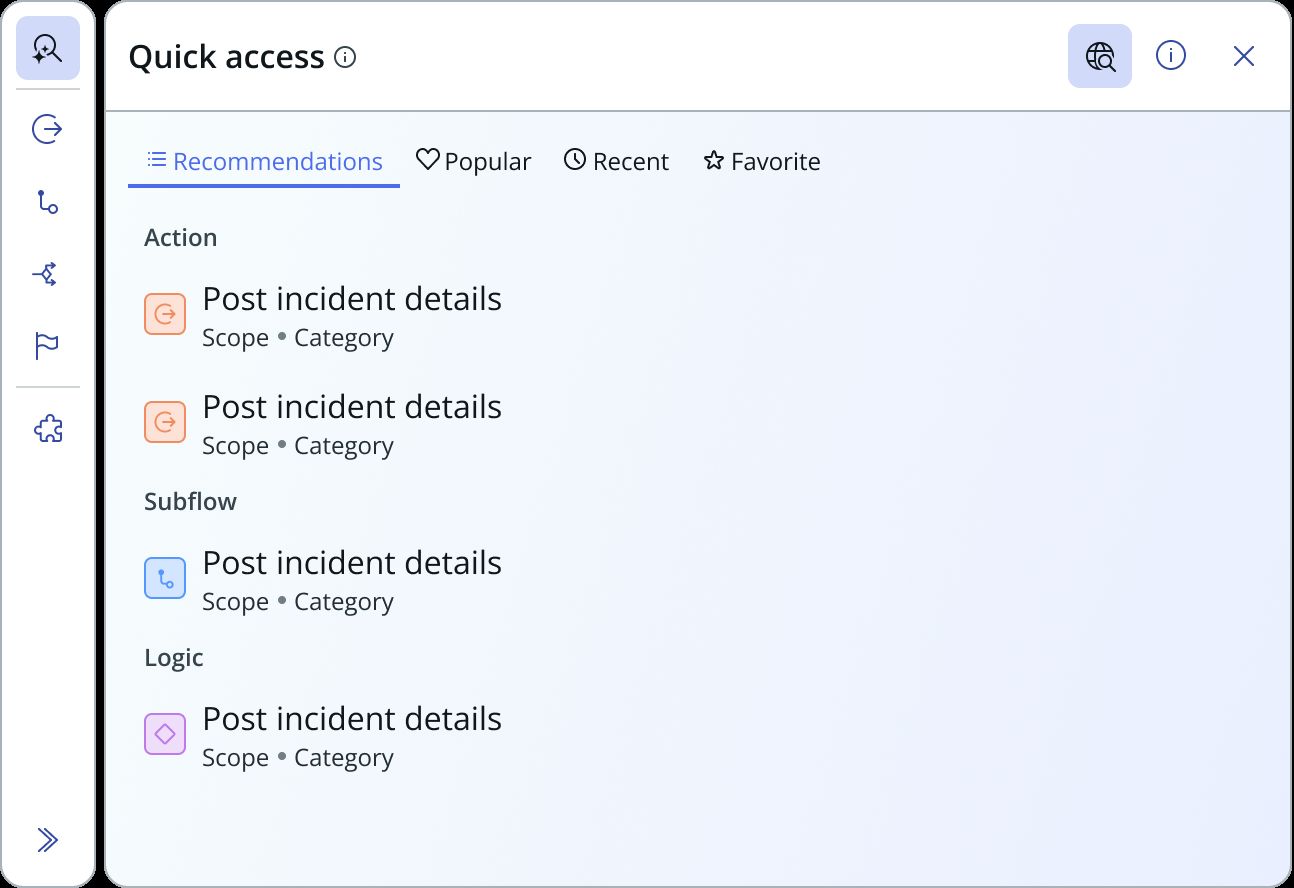Select Post incident details under Logic
The image size is (1294, 888).
[x=352, y=719]
